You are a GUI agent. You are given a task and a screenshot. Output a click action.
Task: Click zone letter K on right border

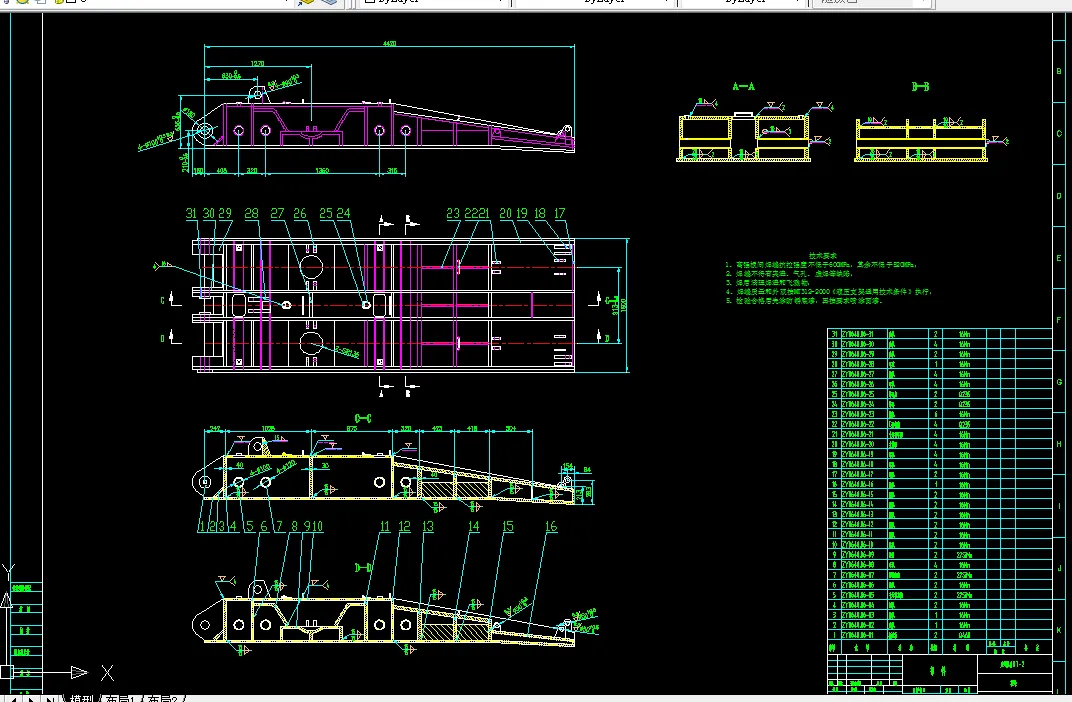pyautogui.click(x=1059, y=630)
